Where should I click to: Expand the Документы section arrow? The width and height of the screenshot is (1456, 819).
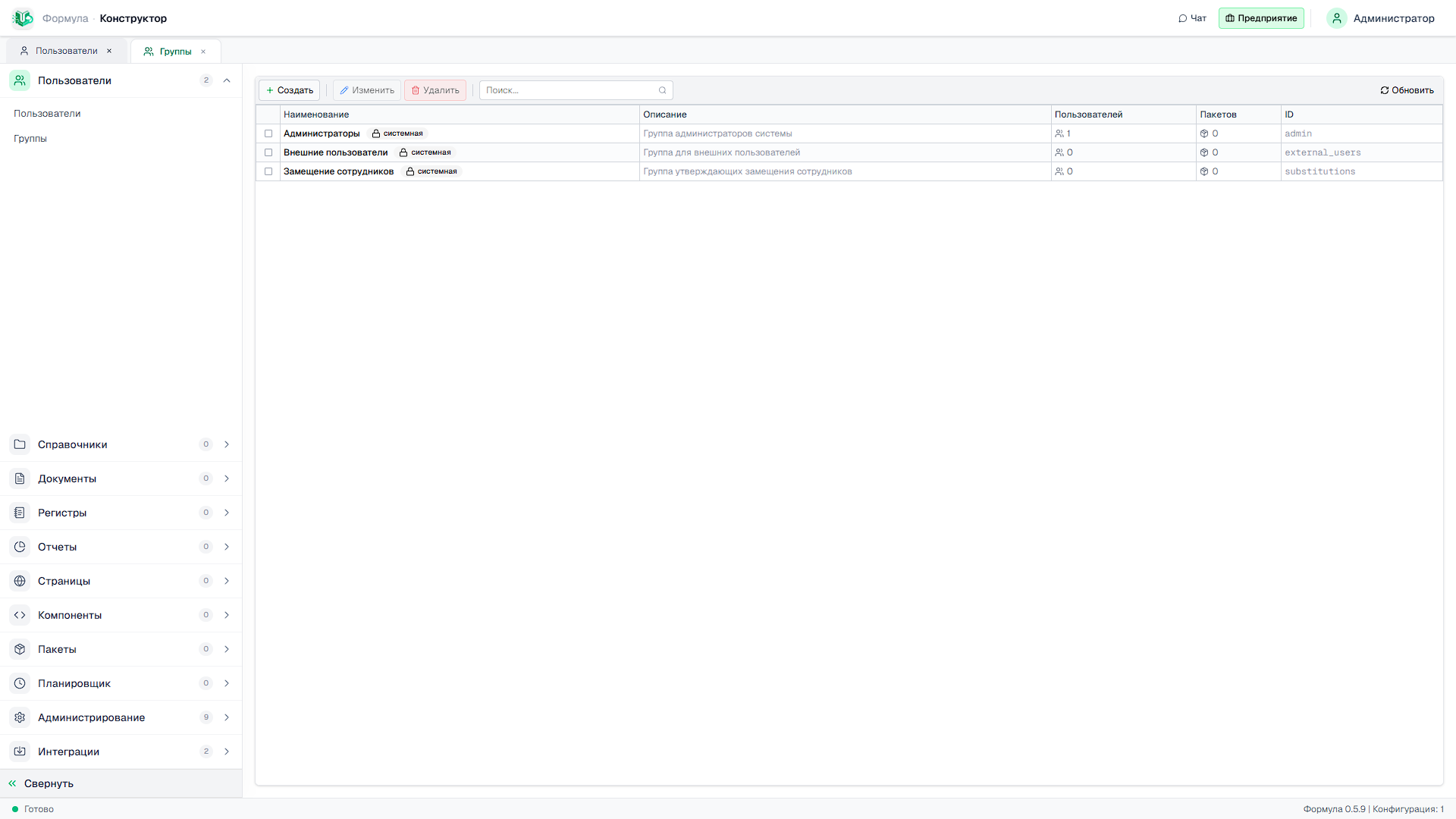(x=227, y=479)
